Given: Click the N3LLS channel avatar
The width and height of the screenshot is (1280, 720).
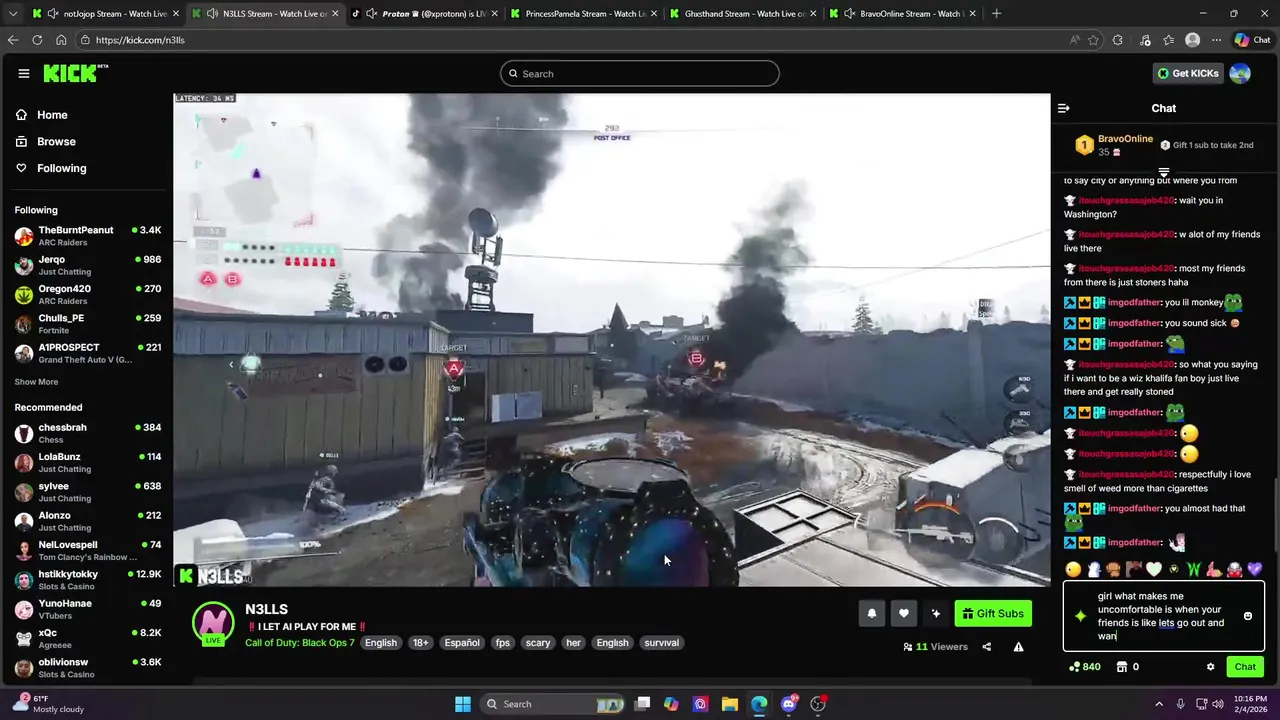Looking at the screenshot, I should (212, 622).
